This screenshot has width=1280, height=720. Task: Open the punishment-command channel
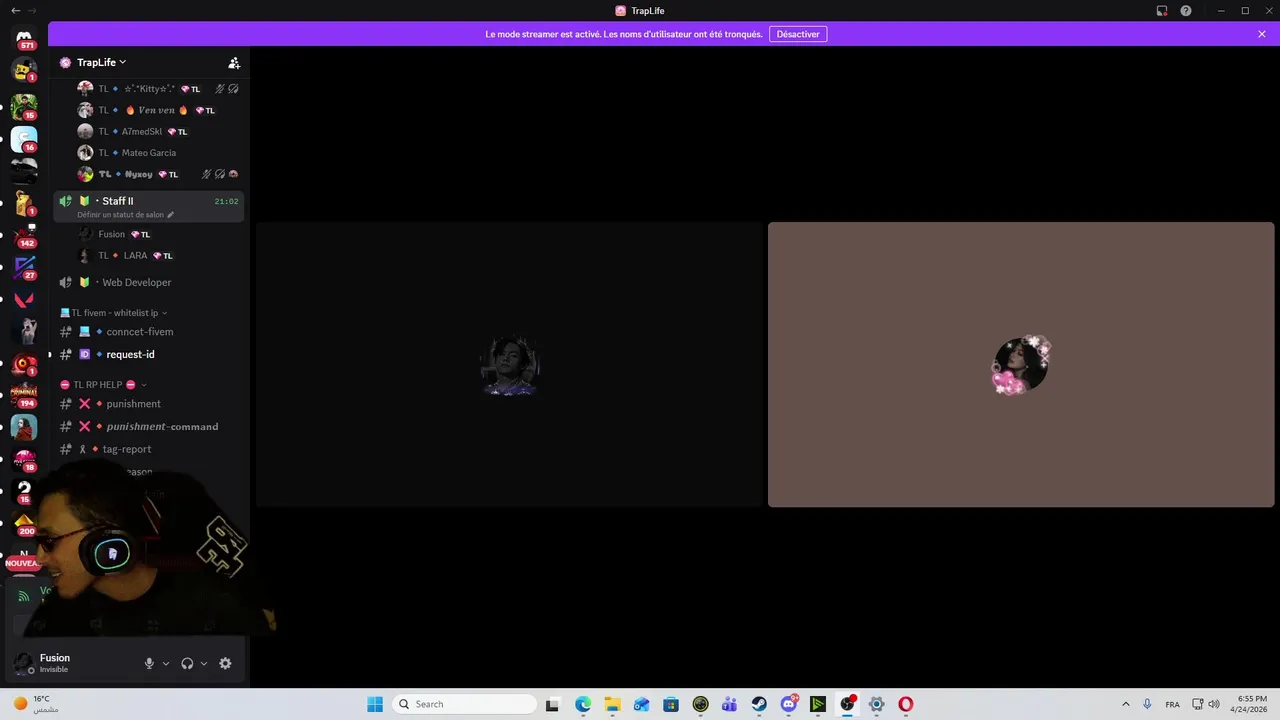coord(149,426)
